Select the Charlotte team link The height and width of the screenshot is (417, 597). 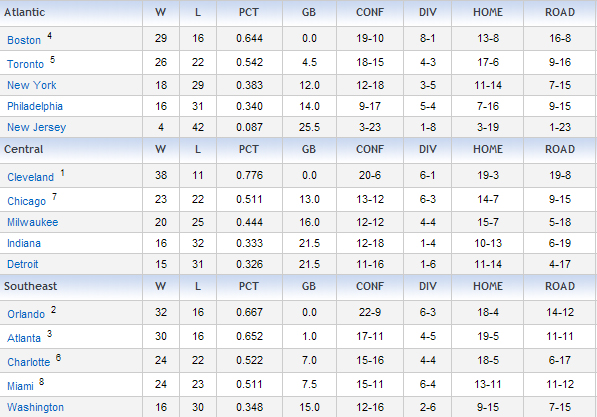point(29,362)
